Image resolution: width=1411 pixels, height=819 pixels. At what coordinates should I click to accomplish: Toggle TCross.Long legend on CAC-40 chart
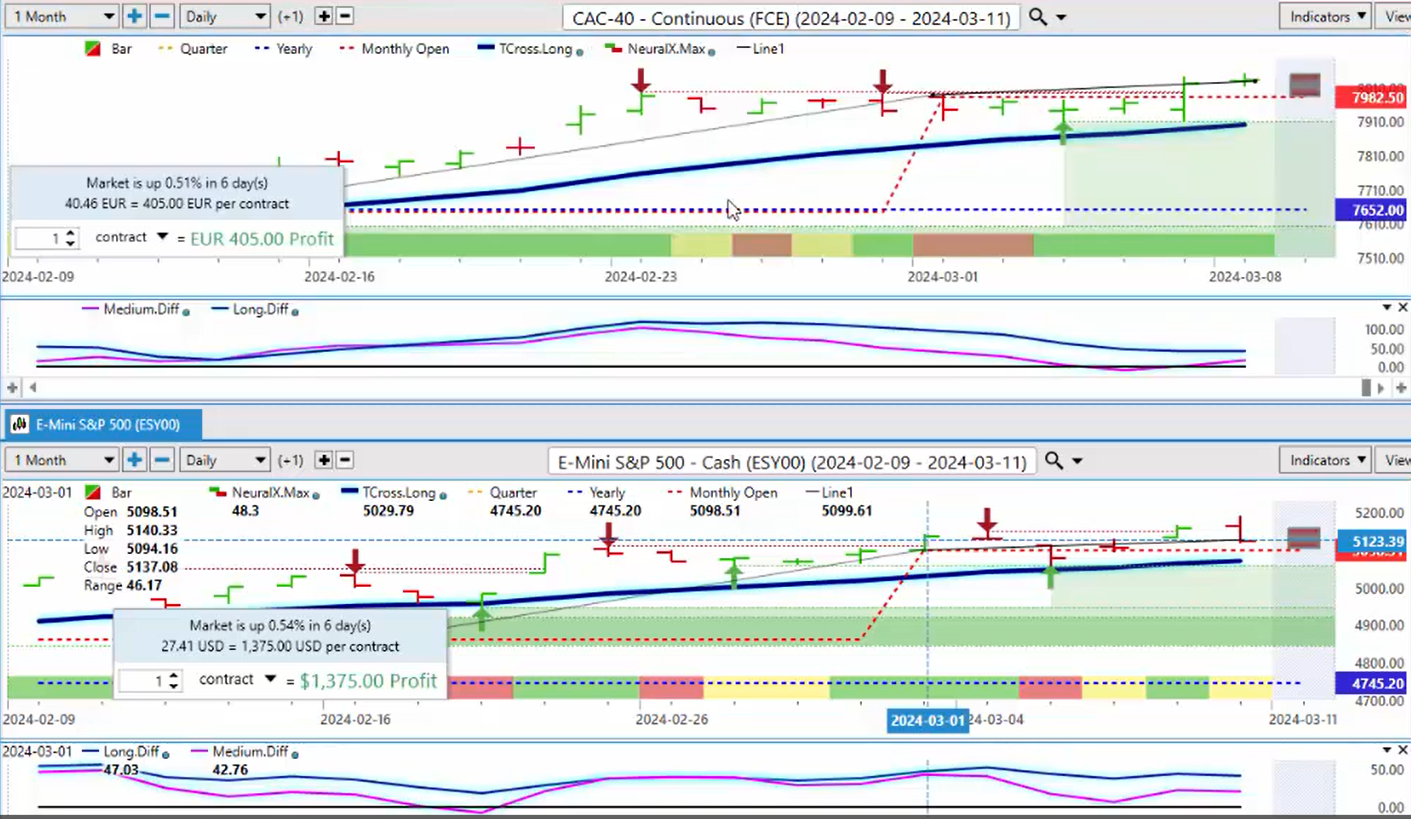tap(530, 48)
